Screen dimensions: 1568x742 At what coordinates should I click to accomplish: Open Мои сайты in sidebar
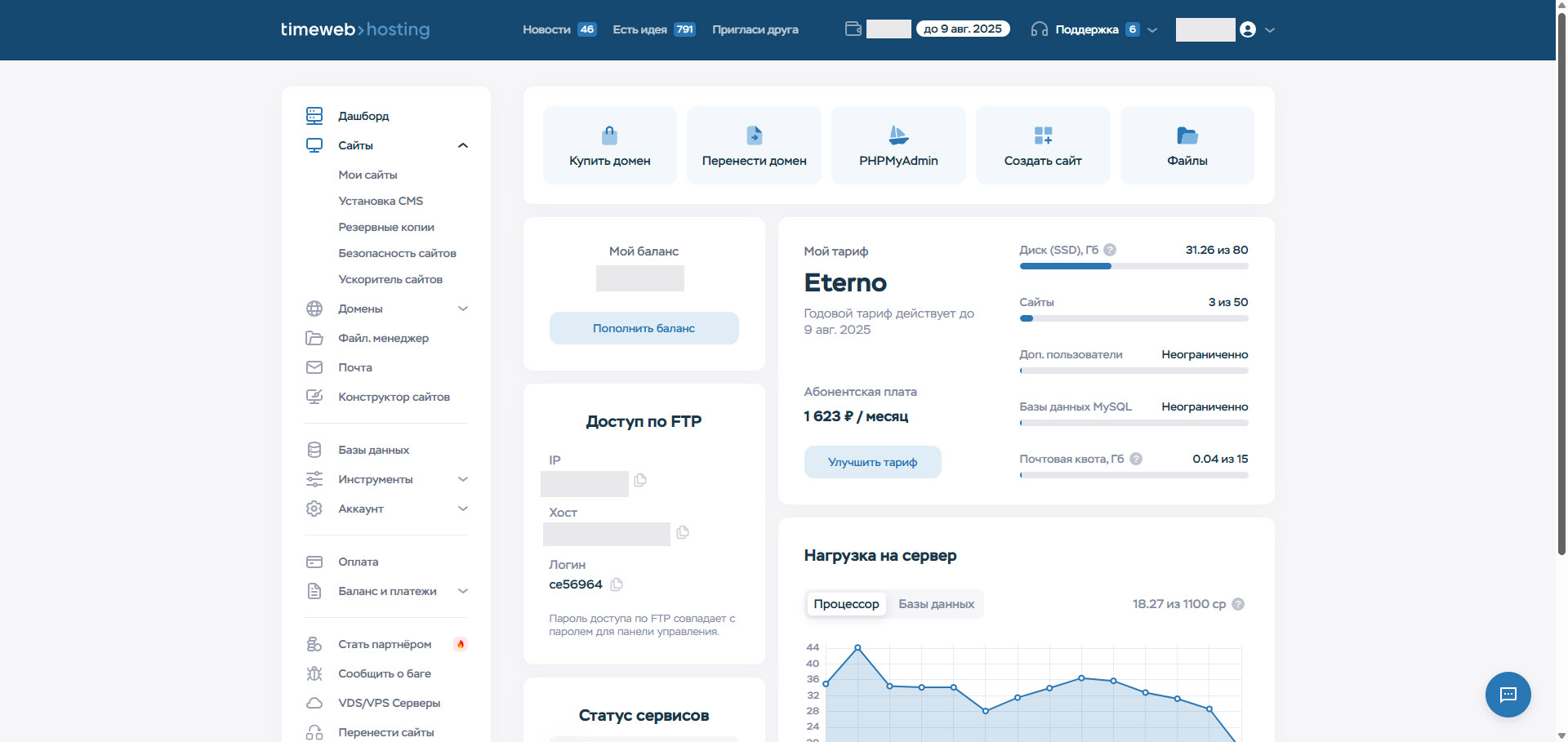click(x=368, y=175)
